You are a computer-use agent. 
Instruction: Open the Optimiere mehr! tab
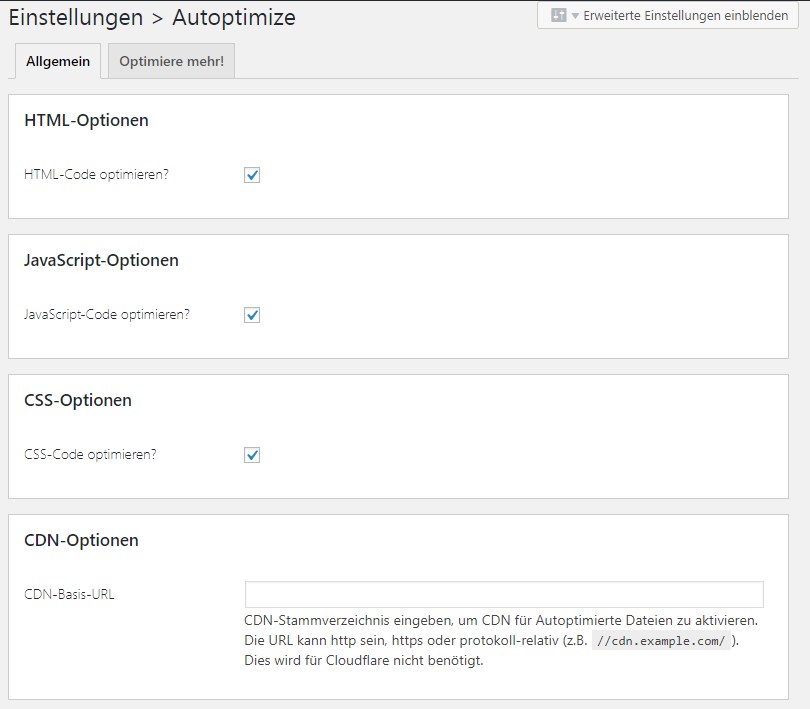pyautogui.click(x=172, y=61)
